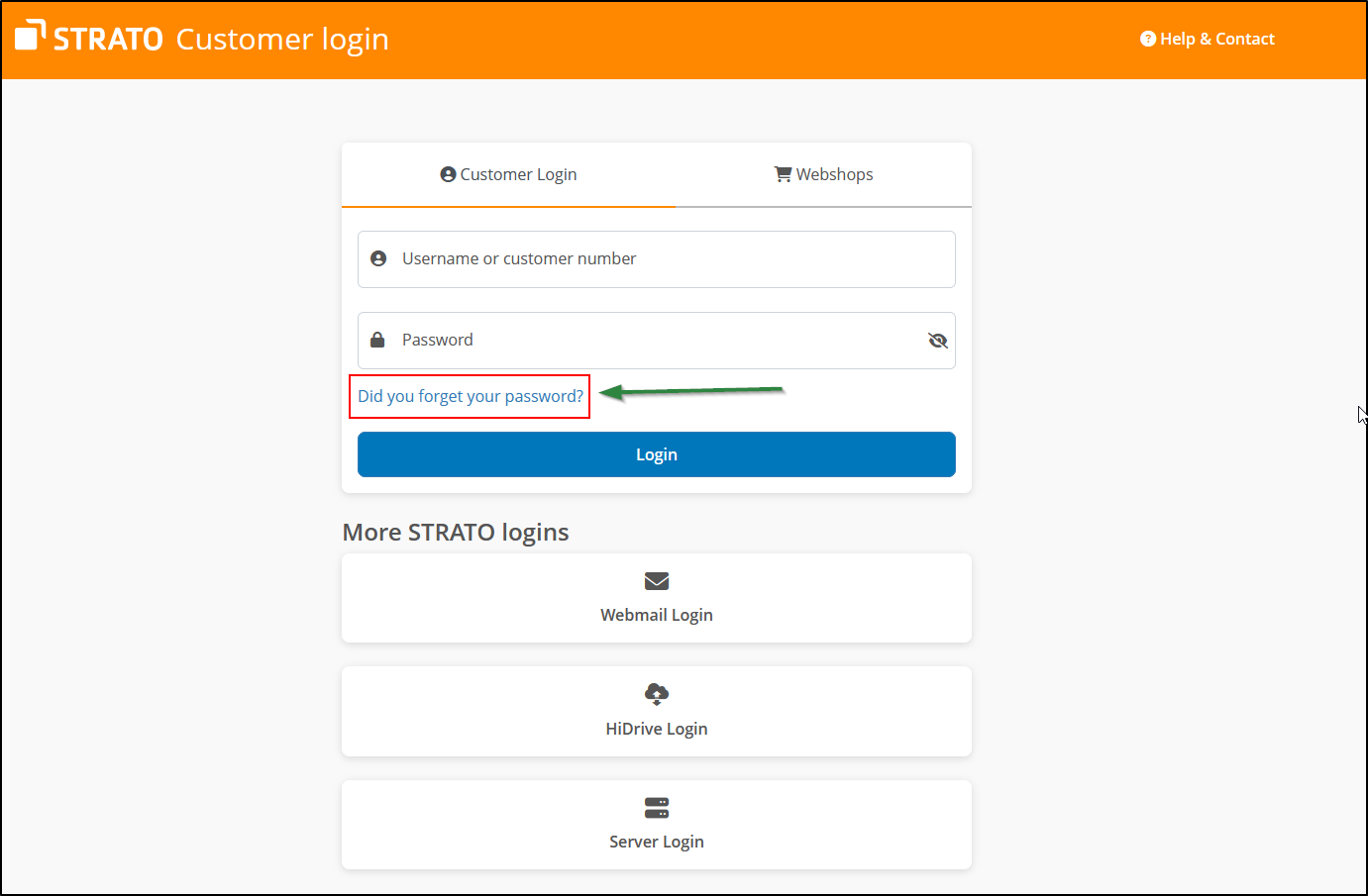Go to the HiDrive Login text link
This screenshot has height=896, width=1368.
coord(657,729)
